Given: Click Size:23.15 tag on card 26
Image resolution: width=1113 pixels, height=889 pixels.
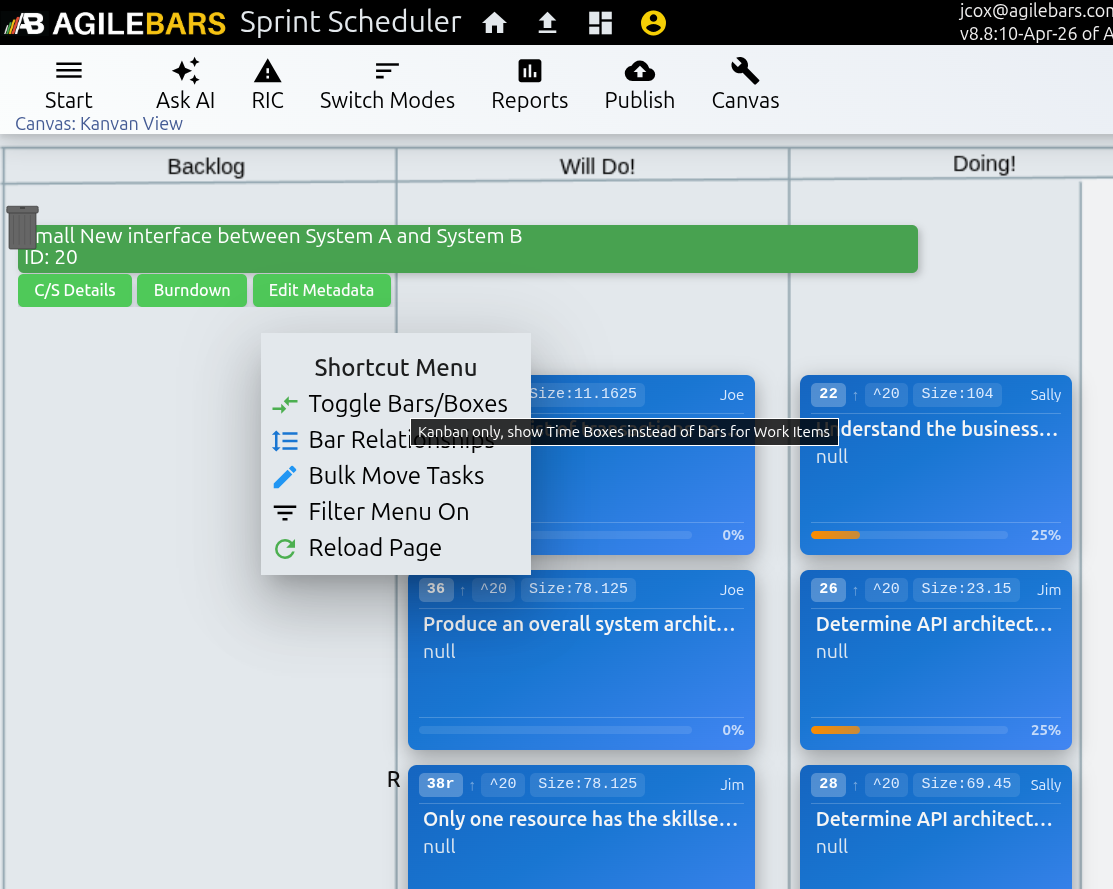Looking at the screenshot, I should coord(966,589).
